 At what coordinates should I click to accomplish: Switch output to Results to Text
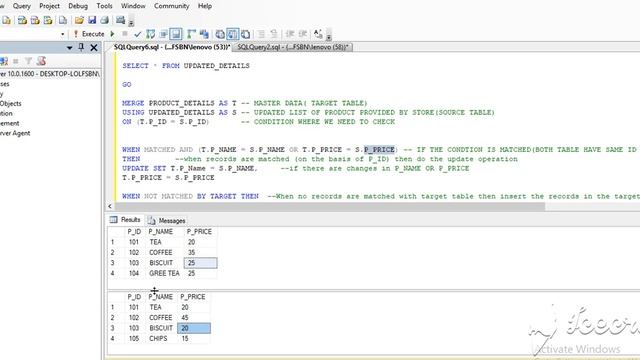tap(220, 34)
